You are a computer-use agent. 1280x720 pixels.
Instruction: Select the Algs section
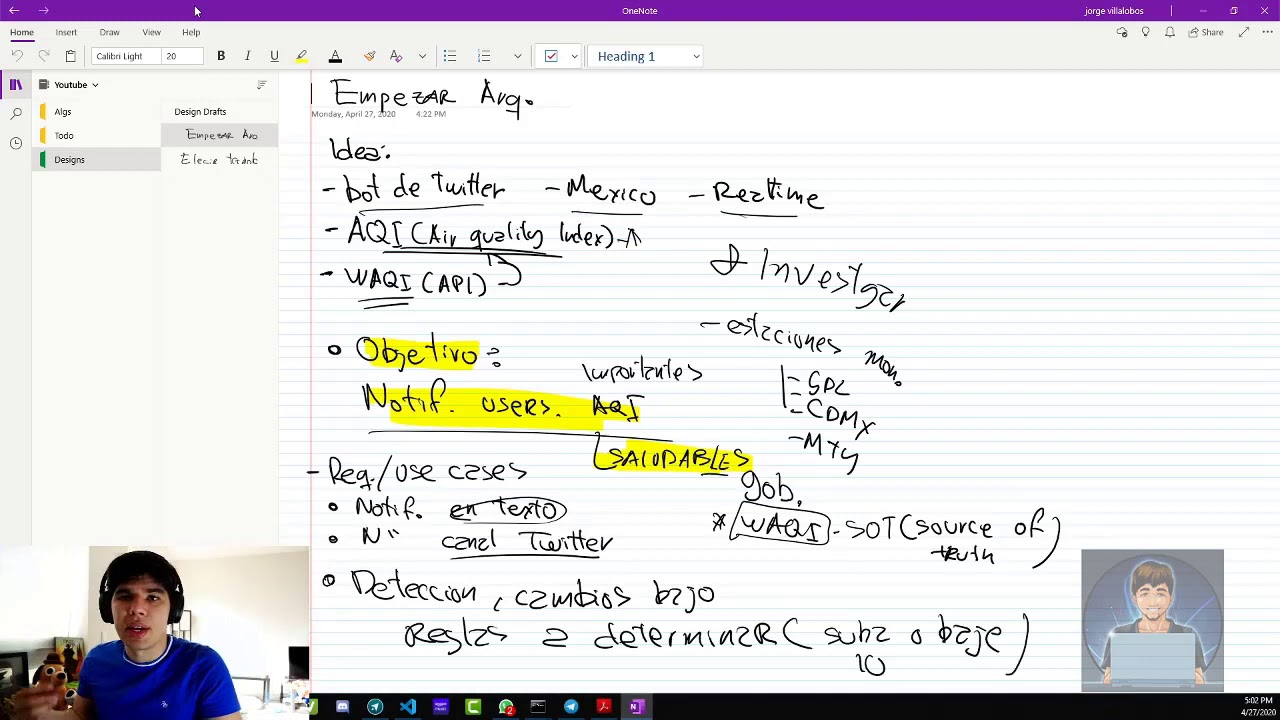tap(97, 112)
